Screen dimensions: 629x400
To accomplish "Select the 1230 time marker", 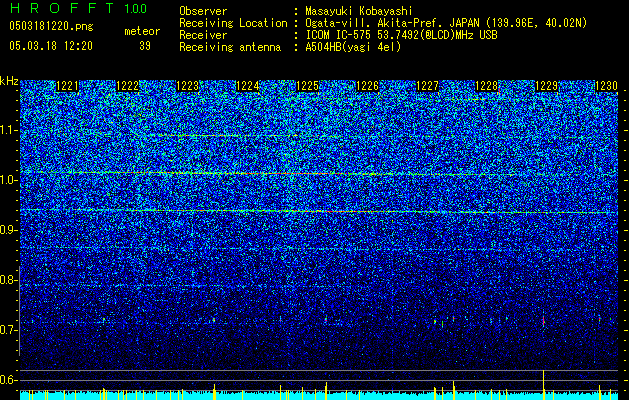I will click(606, 86).
